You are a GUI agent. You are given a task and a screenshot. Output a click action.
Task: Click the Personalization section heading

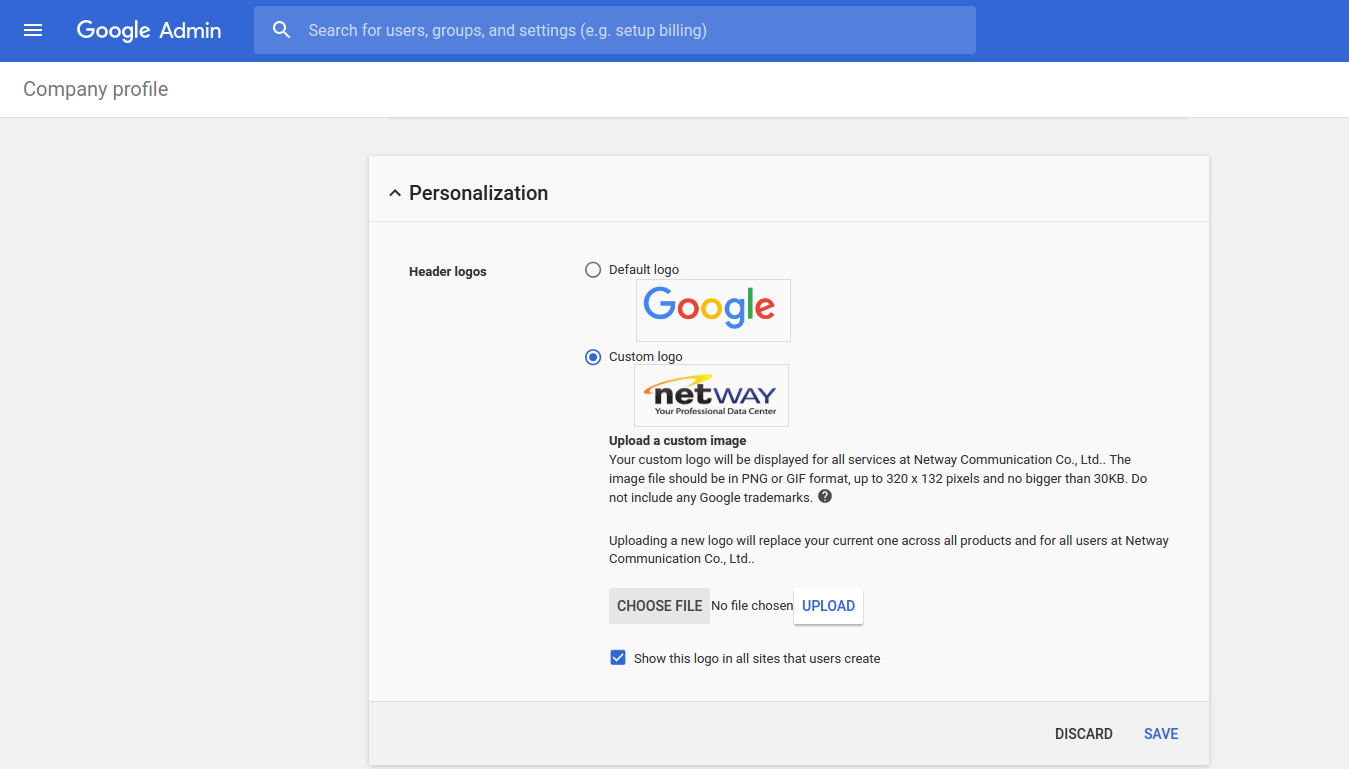(x=478, y=193)
